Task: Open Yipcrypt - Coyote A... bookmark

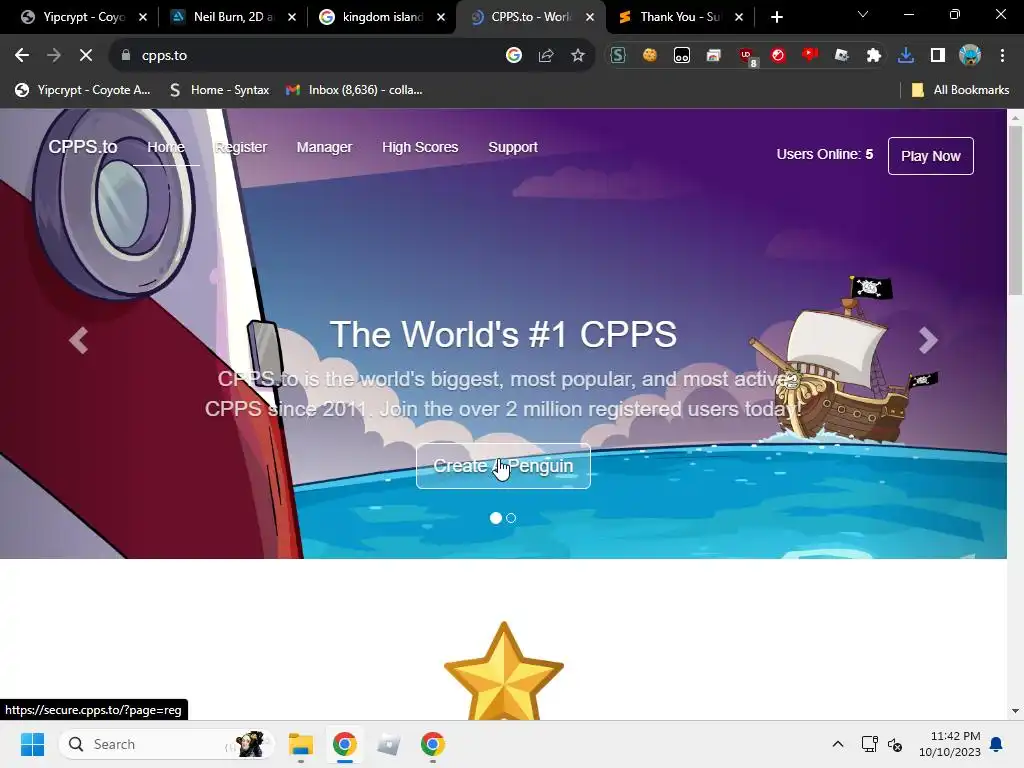Action: 83,90
